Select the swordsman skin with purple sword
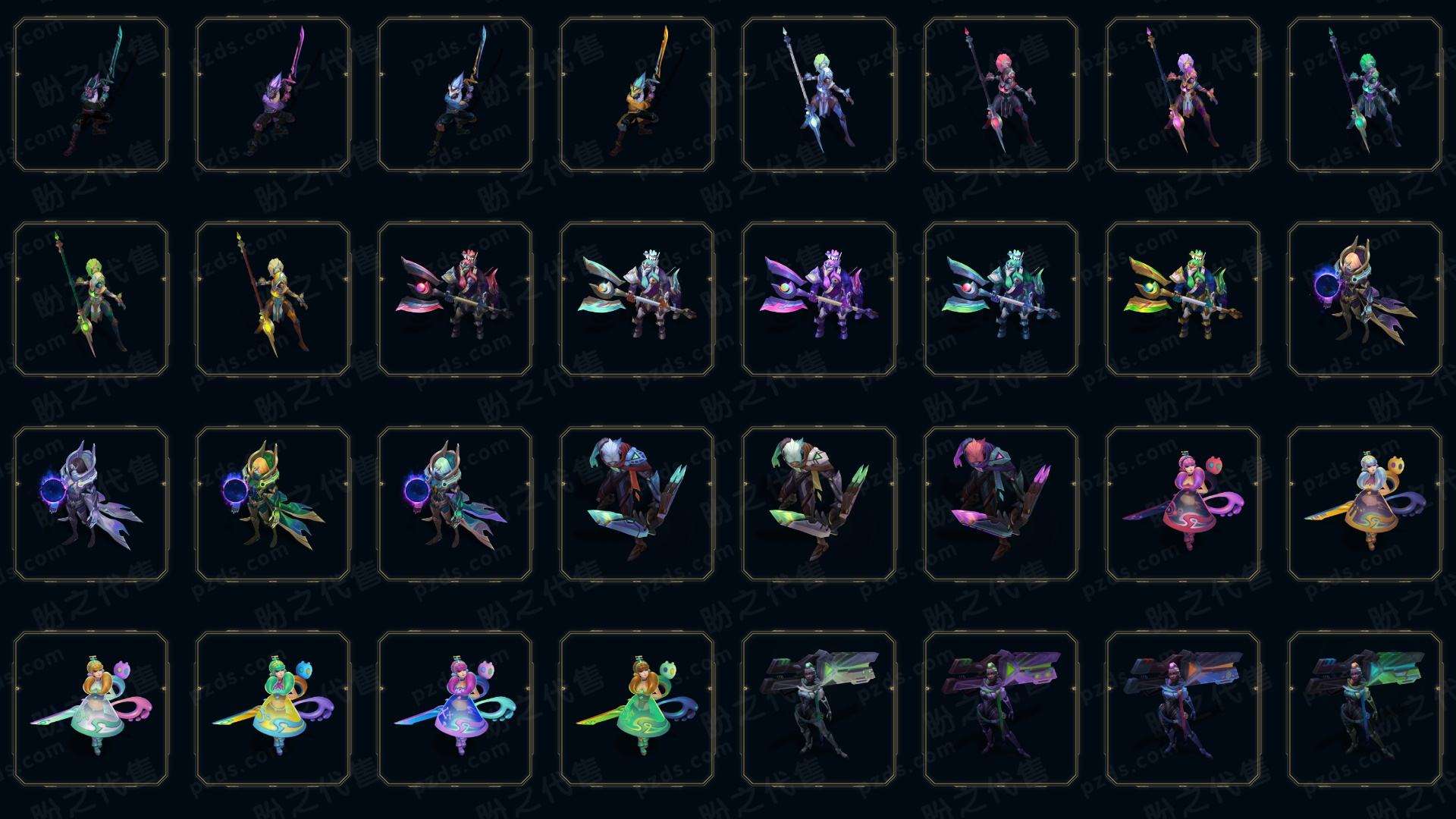The height and width of the screenshot is (819, 1456). 273,94
